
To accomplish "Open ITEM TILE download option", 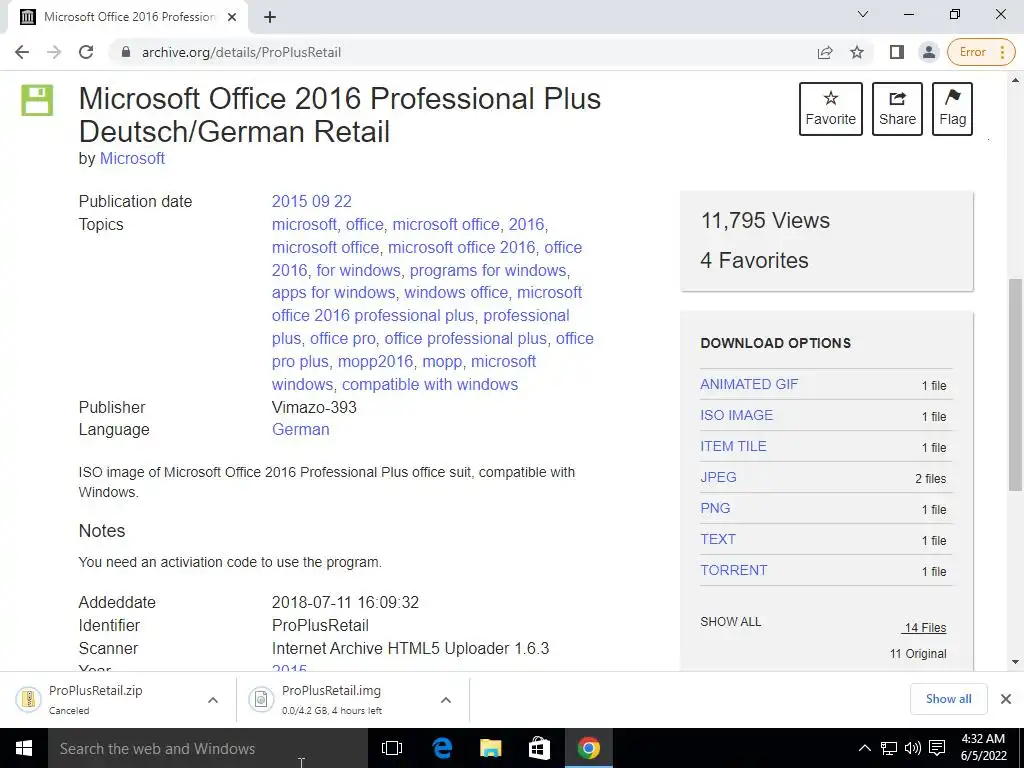I will (x=733, y=446).
